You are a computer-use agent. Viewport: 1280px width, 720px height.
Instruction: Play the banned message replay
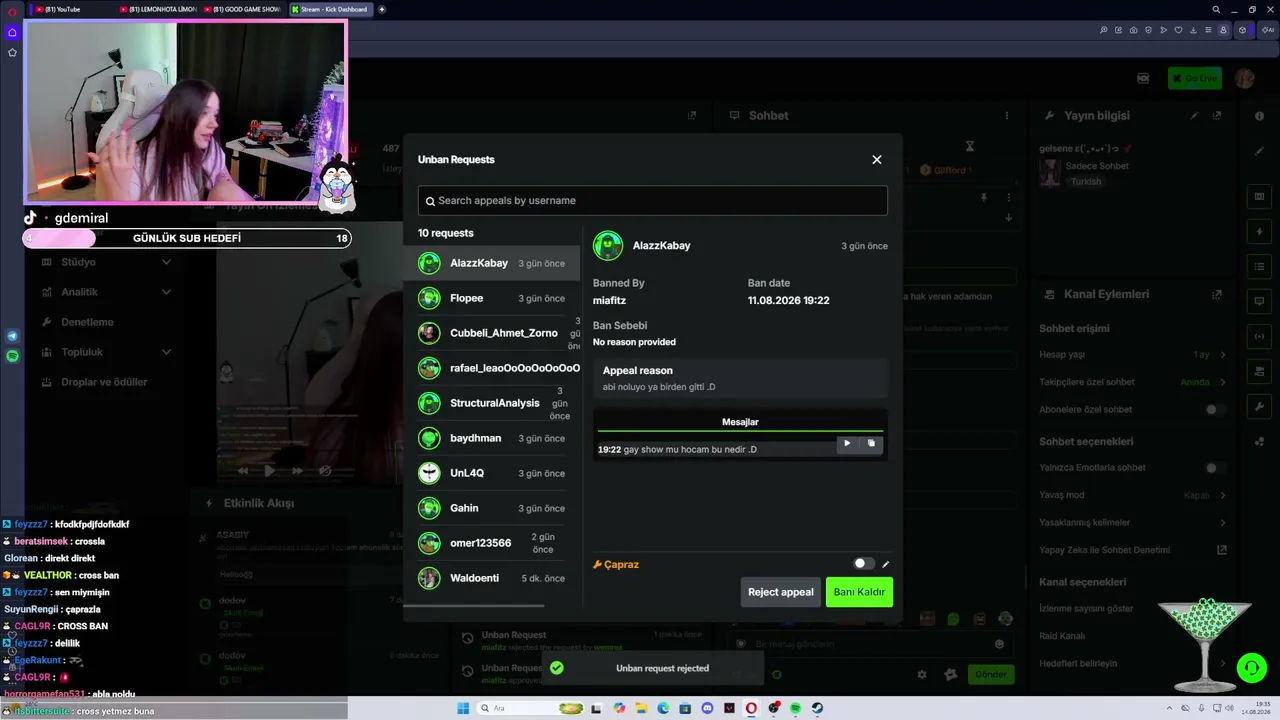(x=847, y=444)
